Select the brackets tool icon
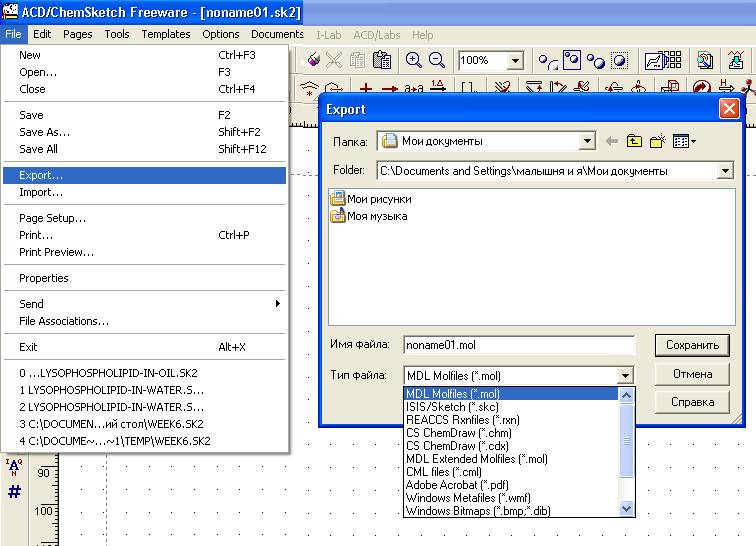The width and height of the screenshot is (756, 546). coord(469,88)
